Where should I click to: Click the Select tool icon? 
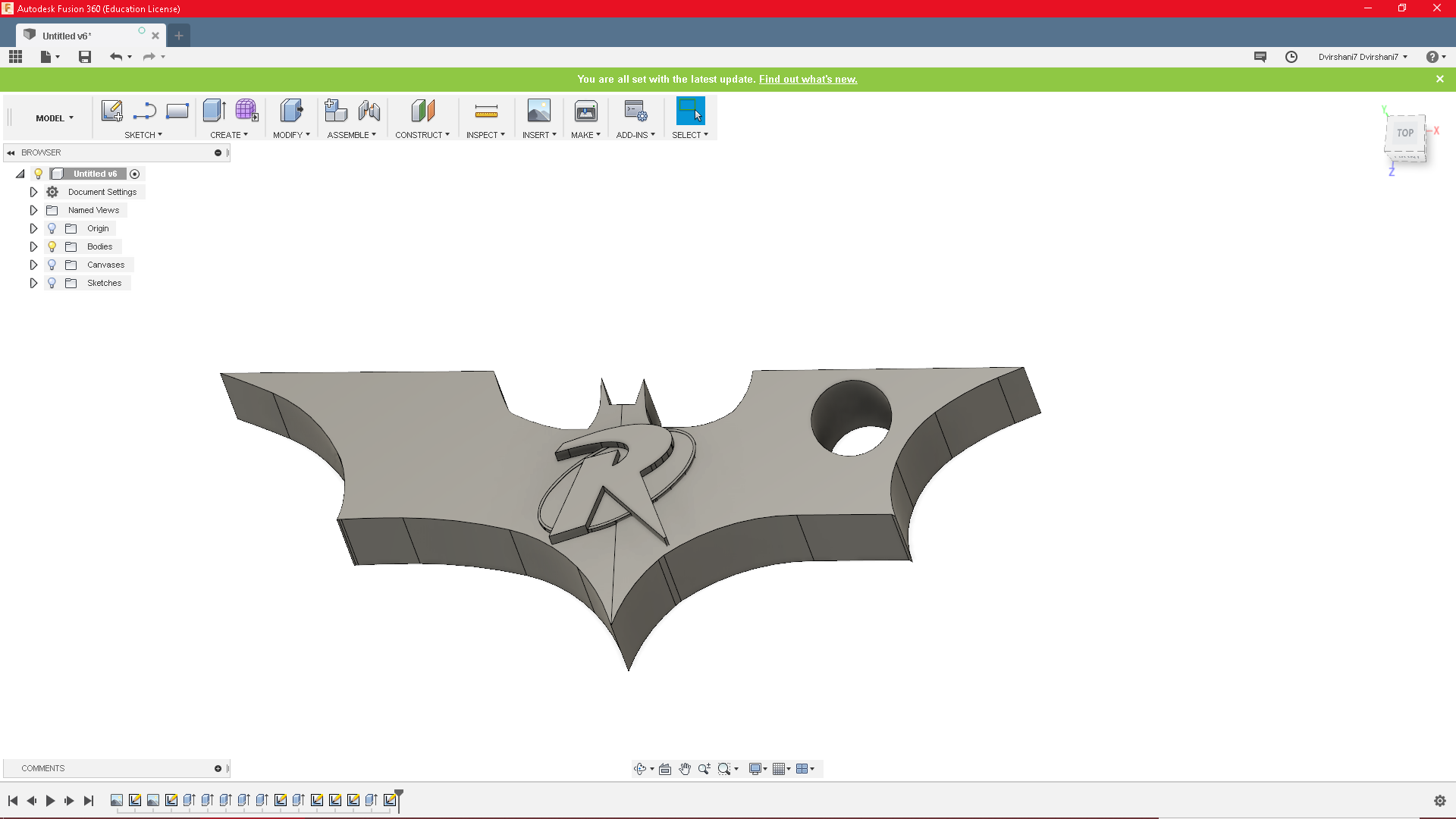[x=690, y=111]
